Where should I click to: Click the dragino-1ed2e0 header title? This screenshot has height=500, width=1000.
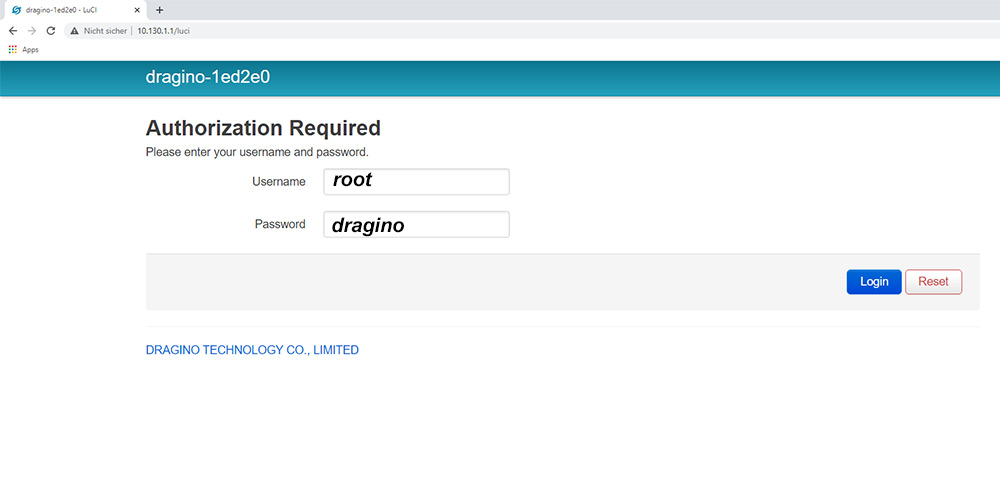tap(208, 77)
